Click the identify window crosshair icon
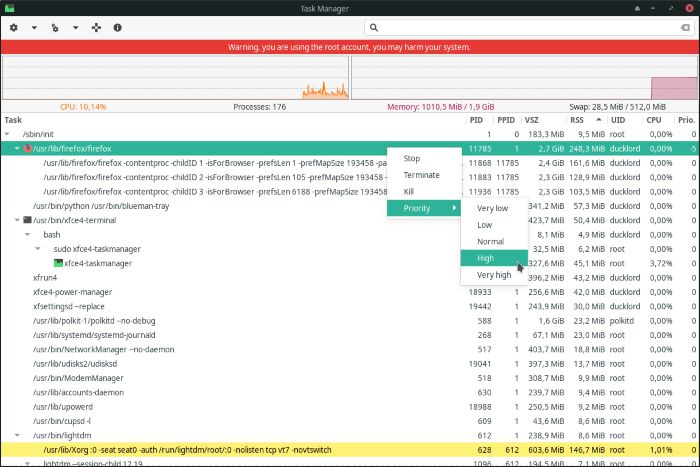 pos(96,28)
